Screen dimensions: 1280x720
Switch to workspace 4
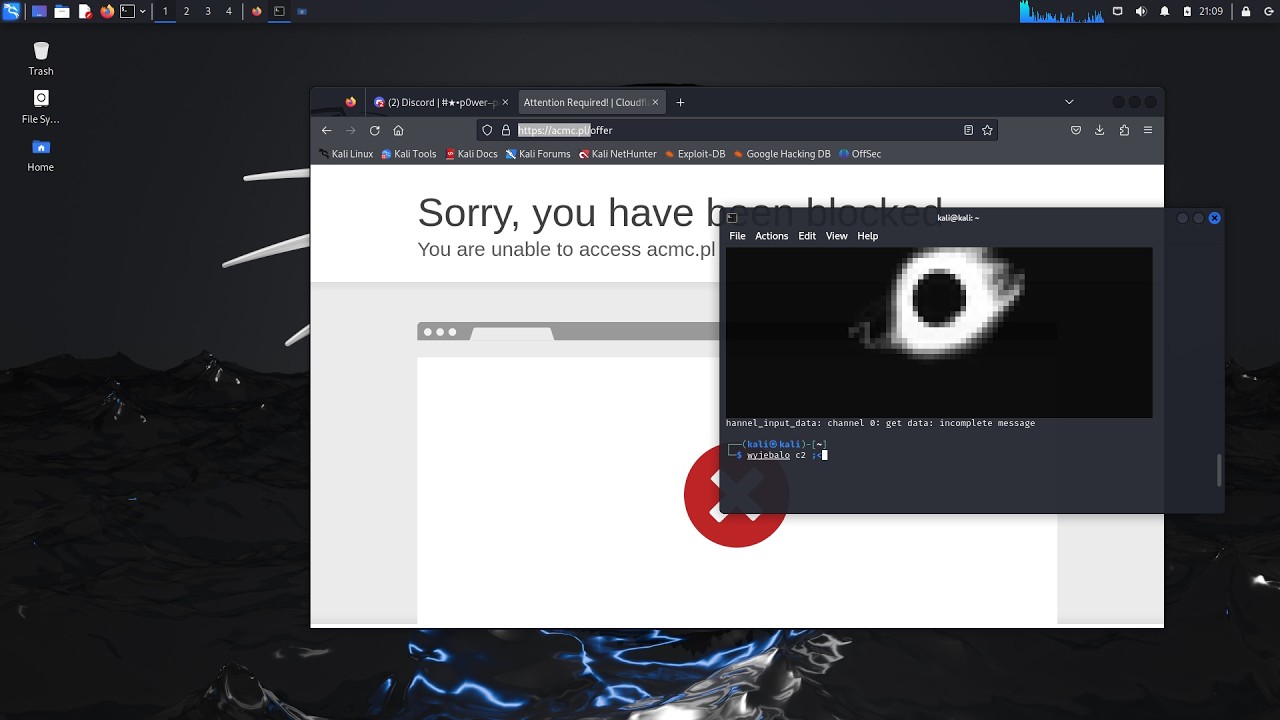(229, 11)
